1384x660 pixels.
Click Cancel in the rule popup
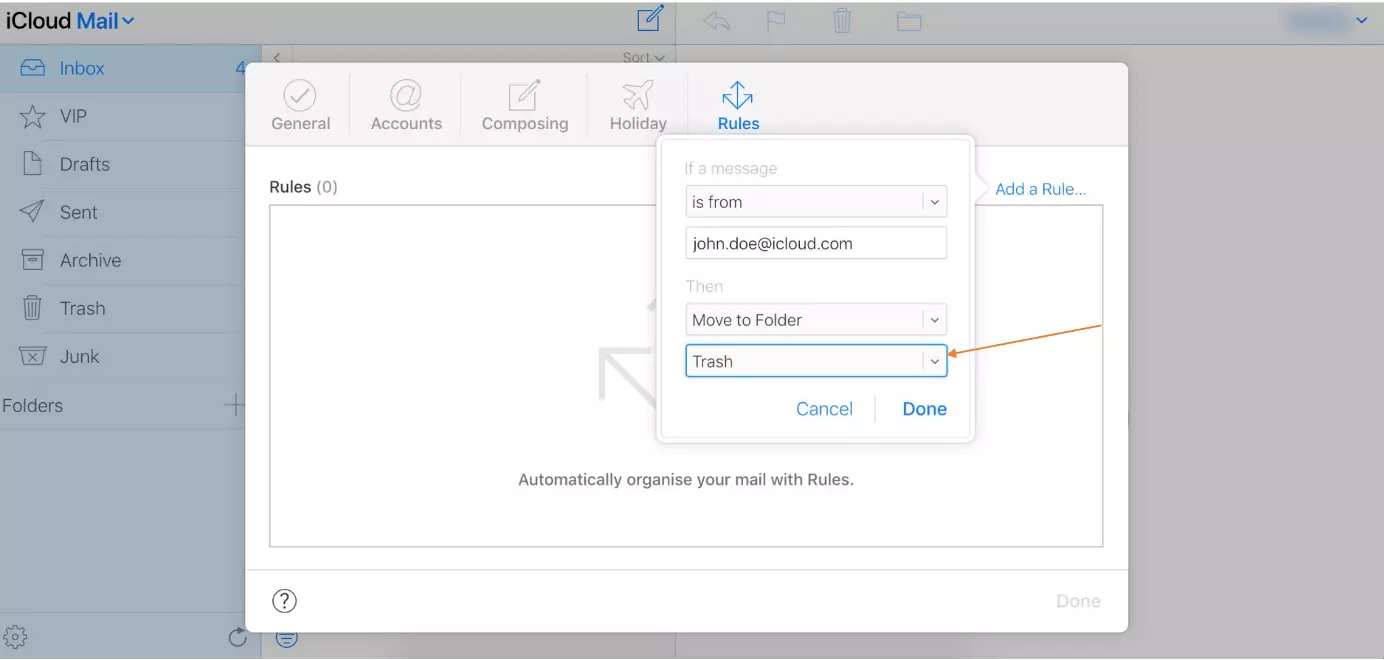pyautogui.click(x=824, y=409)
